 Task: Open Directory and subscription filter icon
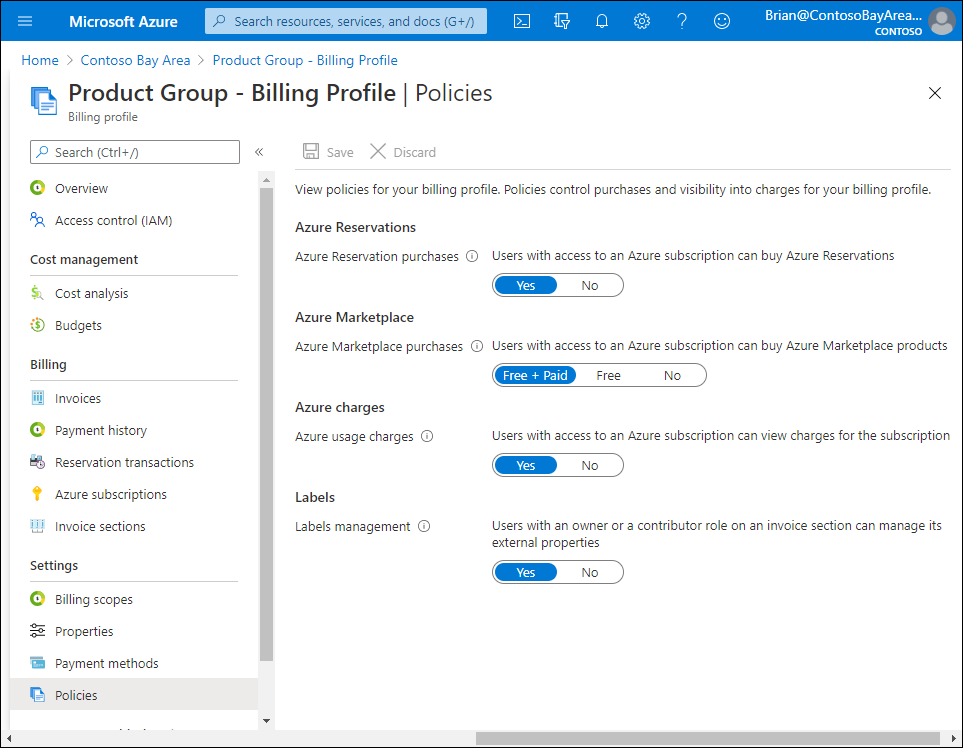561,21
